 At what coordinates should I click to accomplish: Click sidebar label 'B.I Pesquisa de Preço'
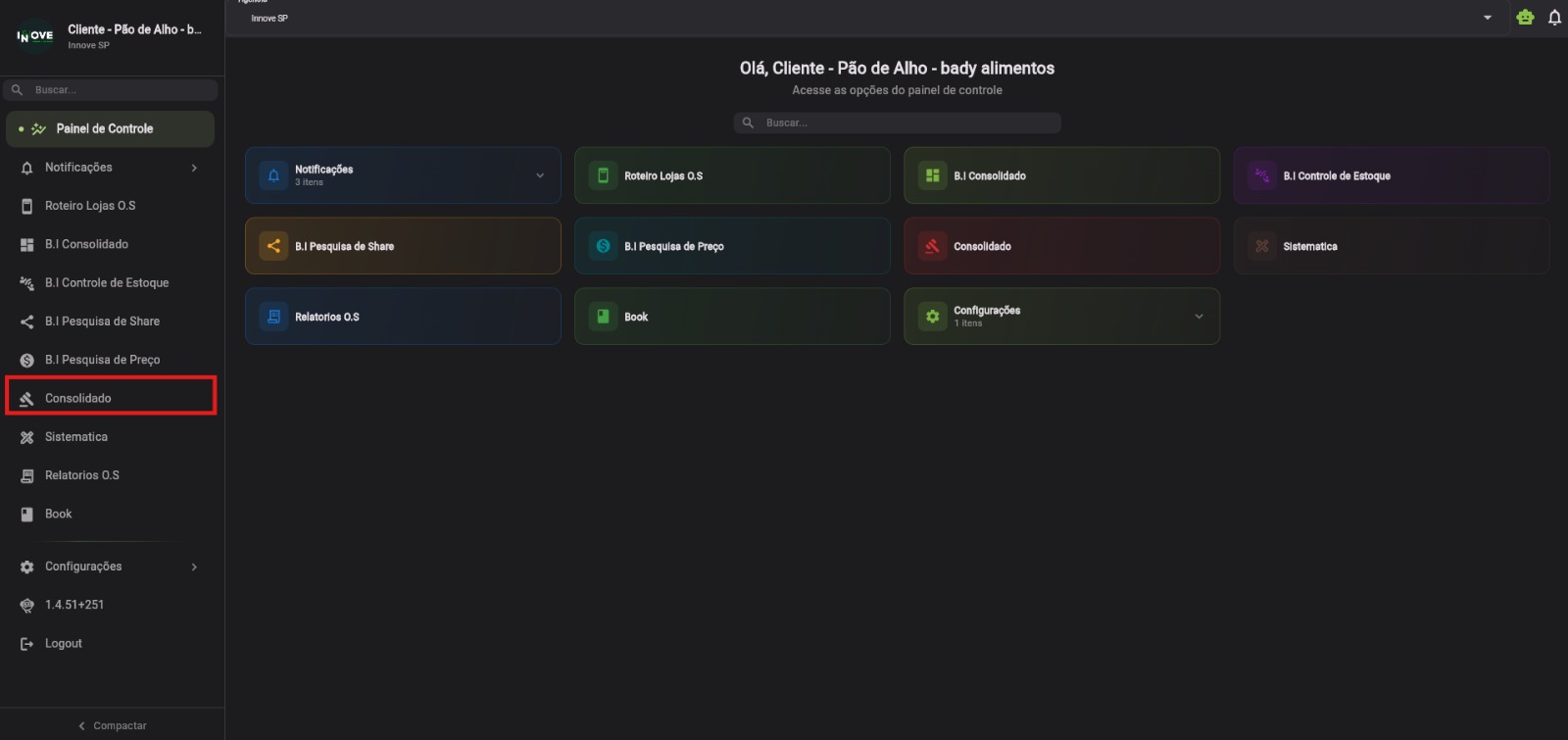coord(102,360)
